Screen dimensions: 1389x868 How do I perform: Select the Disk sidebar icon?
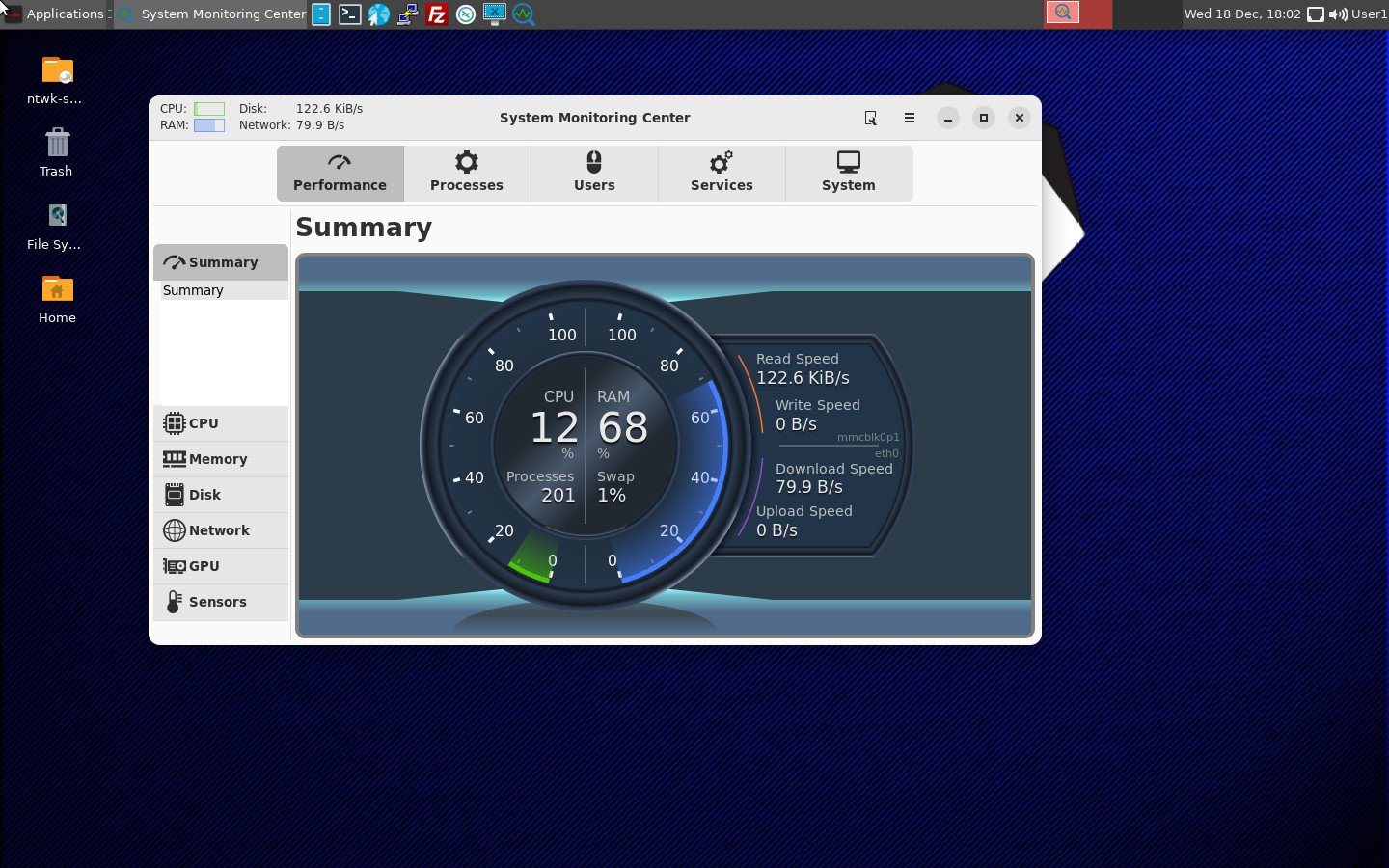175,495
